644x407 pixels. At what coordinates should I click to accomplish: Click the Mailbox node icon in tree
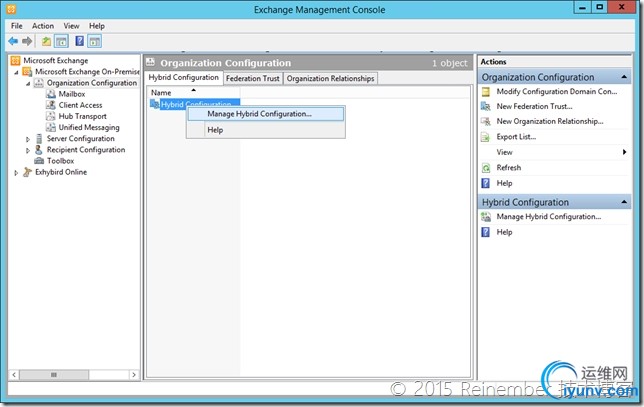pos(51,94)
